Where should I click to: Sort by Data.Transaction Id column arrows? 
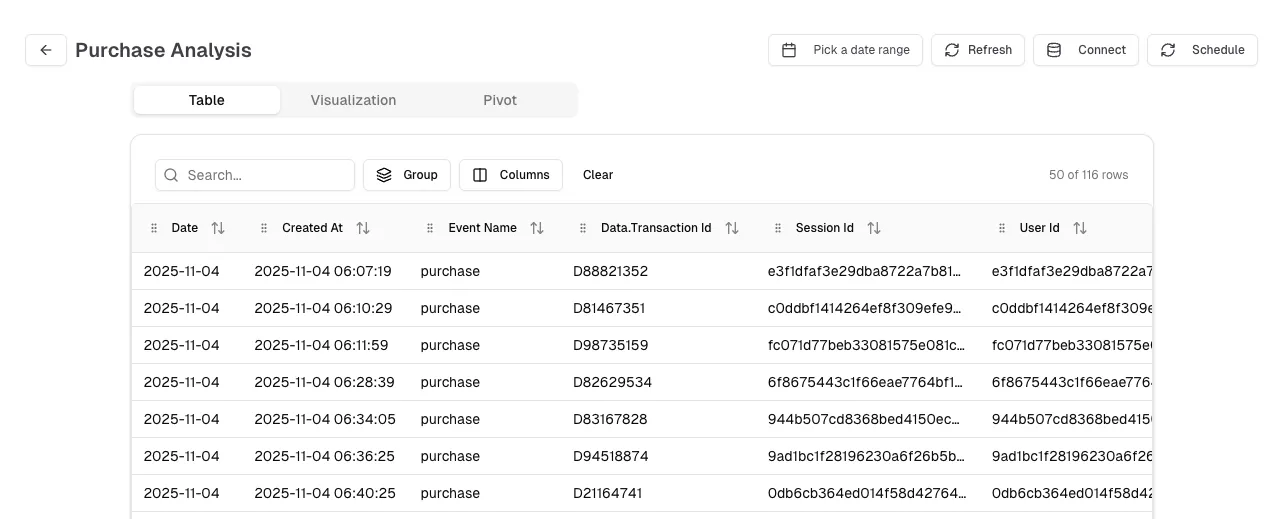732,228
